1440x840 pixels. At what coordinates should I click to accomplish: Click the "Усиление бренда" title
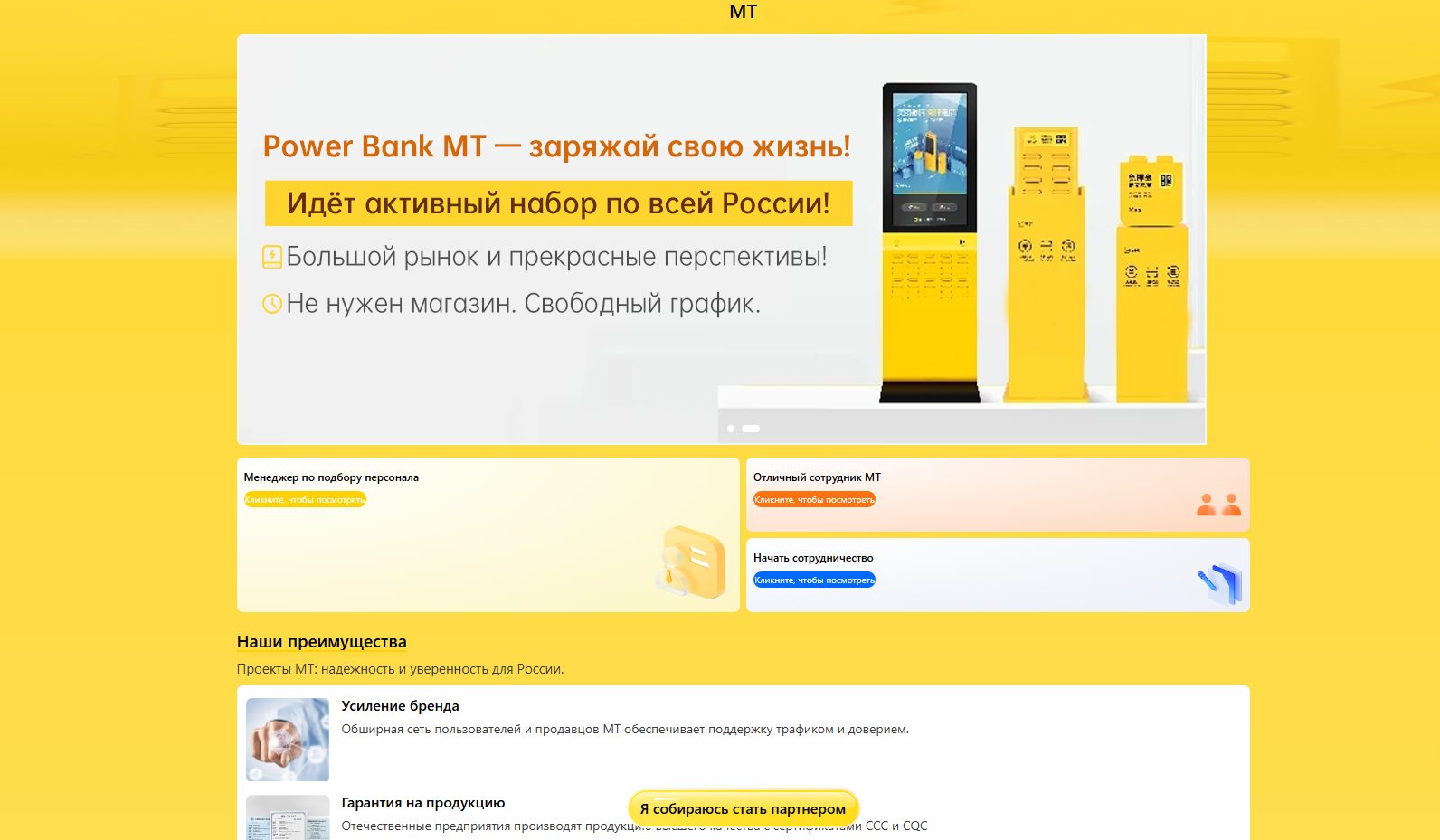(400, 706)
